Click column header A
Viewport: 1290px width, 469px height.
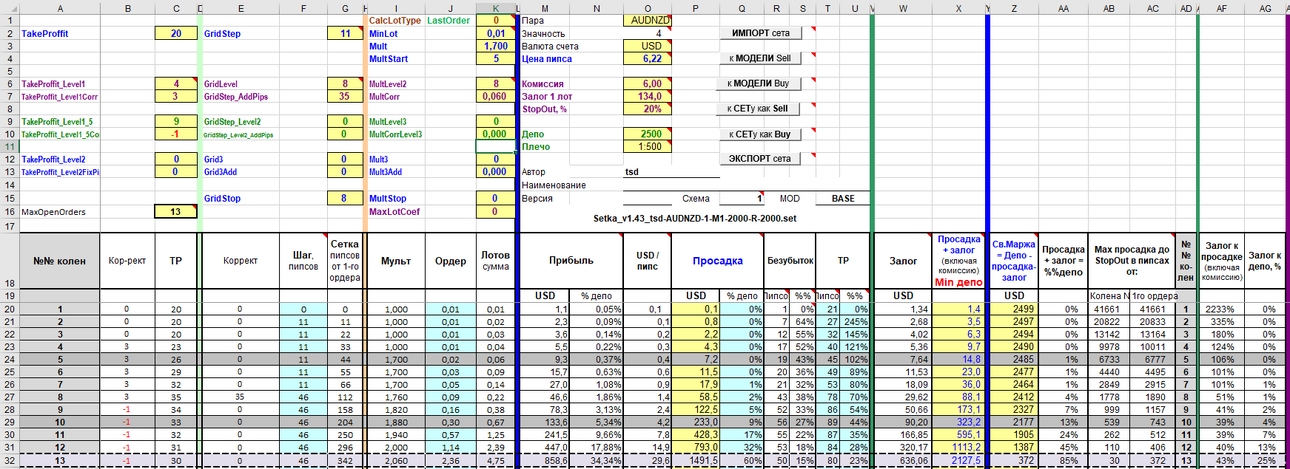[60, 7]
